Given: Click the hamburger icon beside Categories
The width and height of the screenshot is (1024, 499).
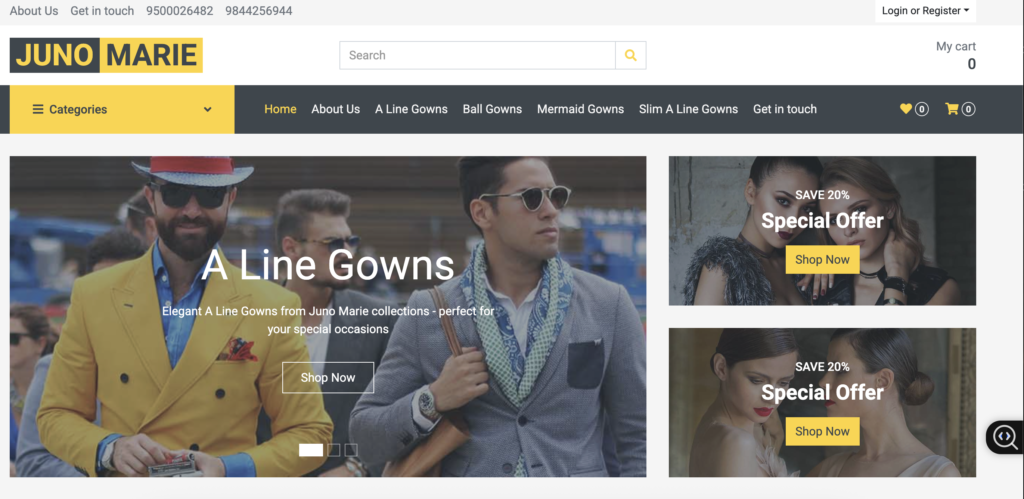Looking at the screenshot, I should click(38, 110).
